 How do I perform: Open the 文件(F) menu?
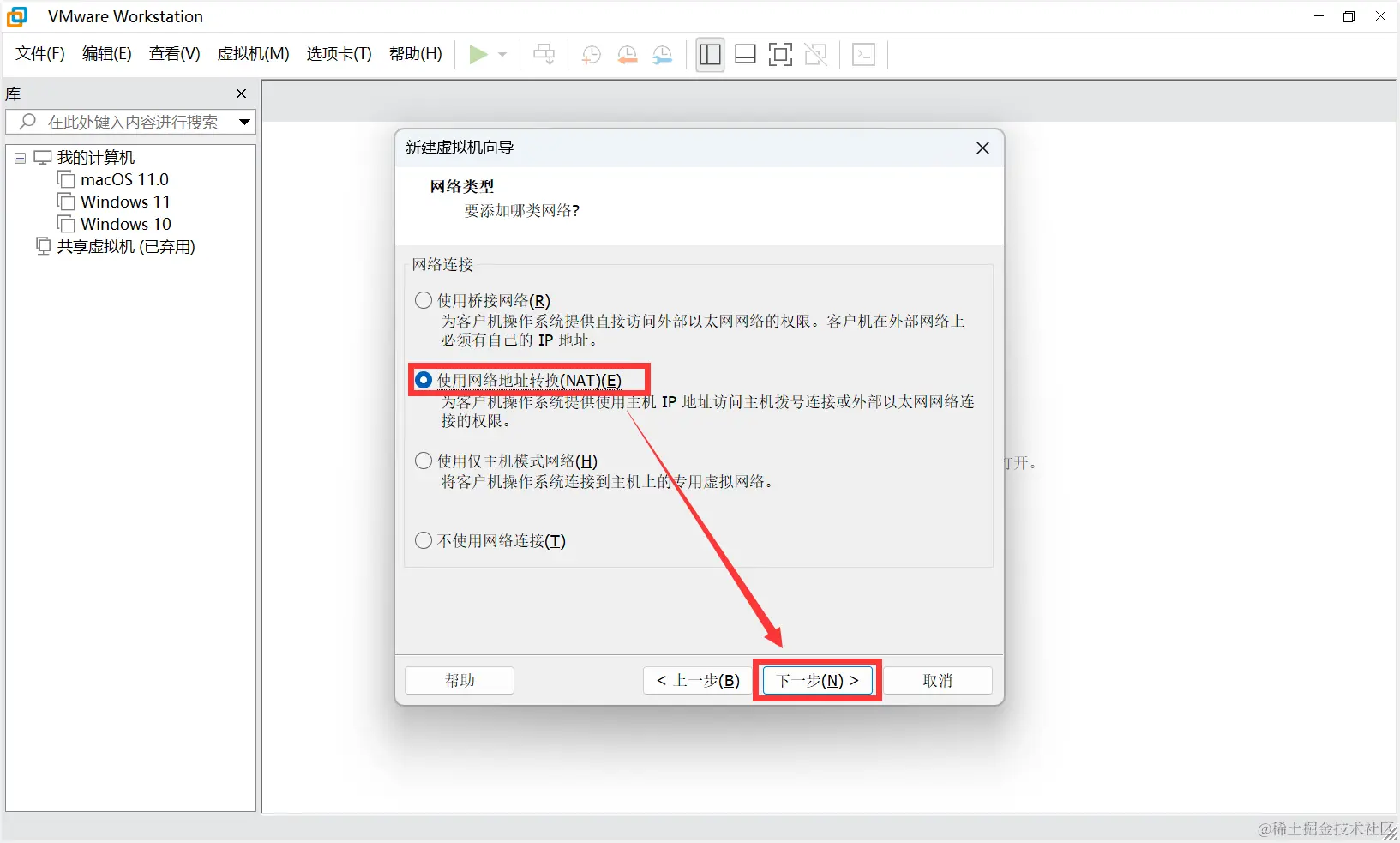40,54
